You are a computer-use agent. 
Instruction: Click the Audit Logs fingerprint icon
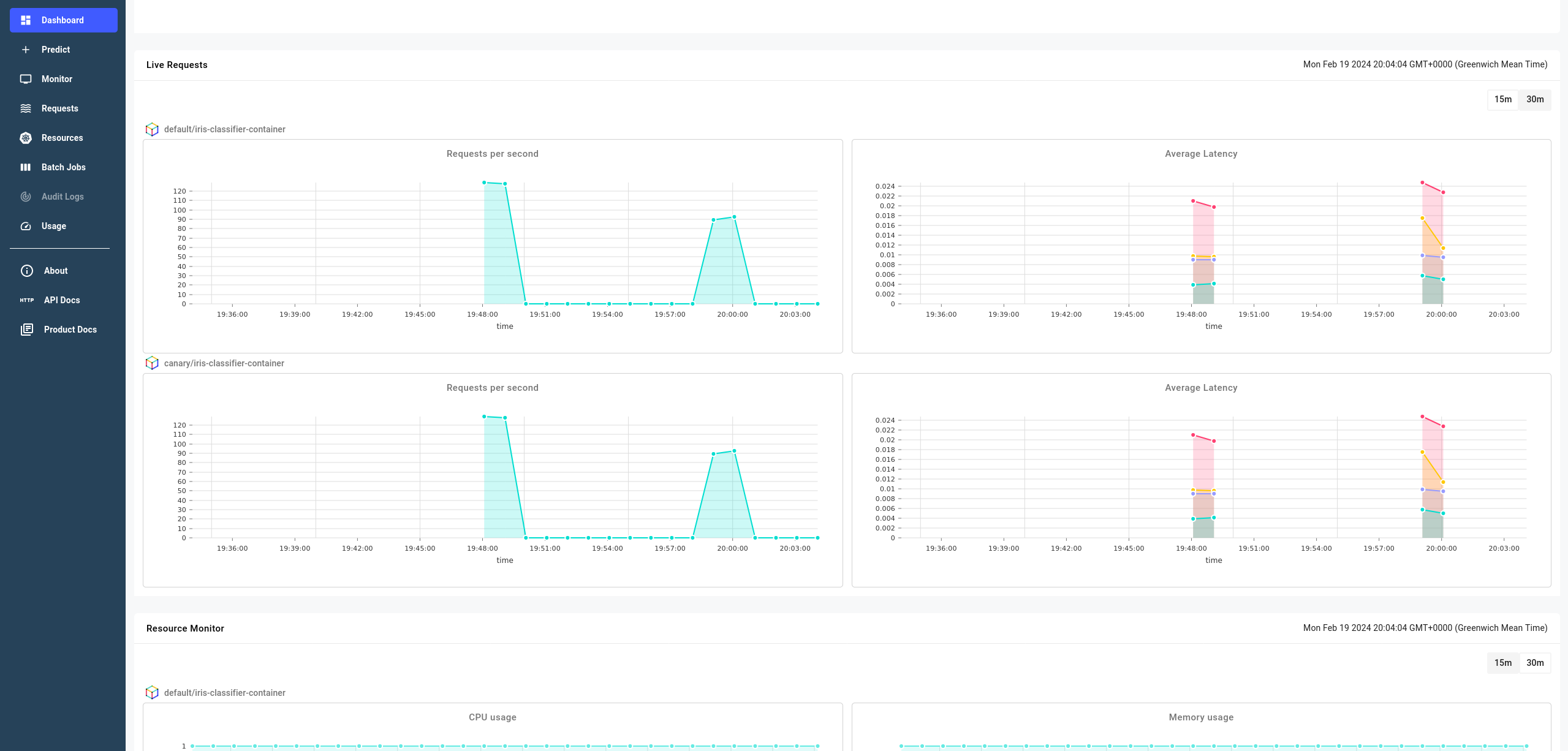(x=26, y=197)
